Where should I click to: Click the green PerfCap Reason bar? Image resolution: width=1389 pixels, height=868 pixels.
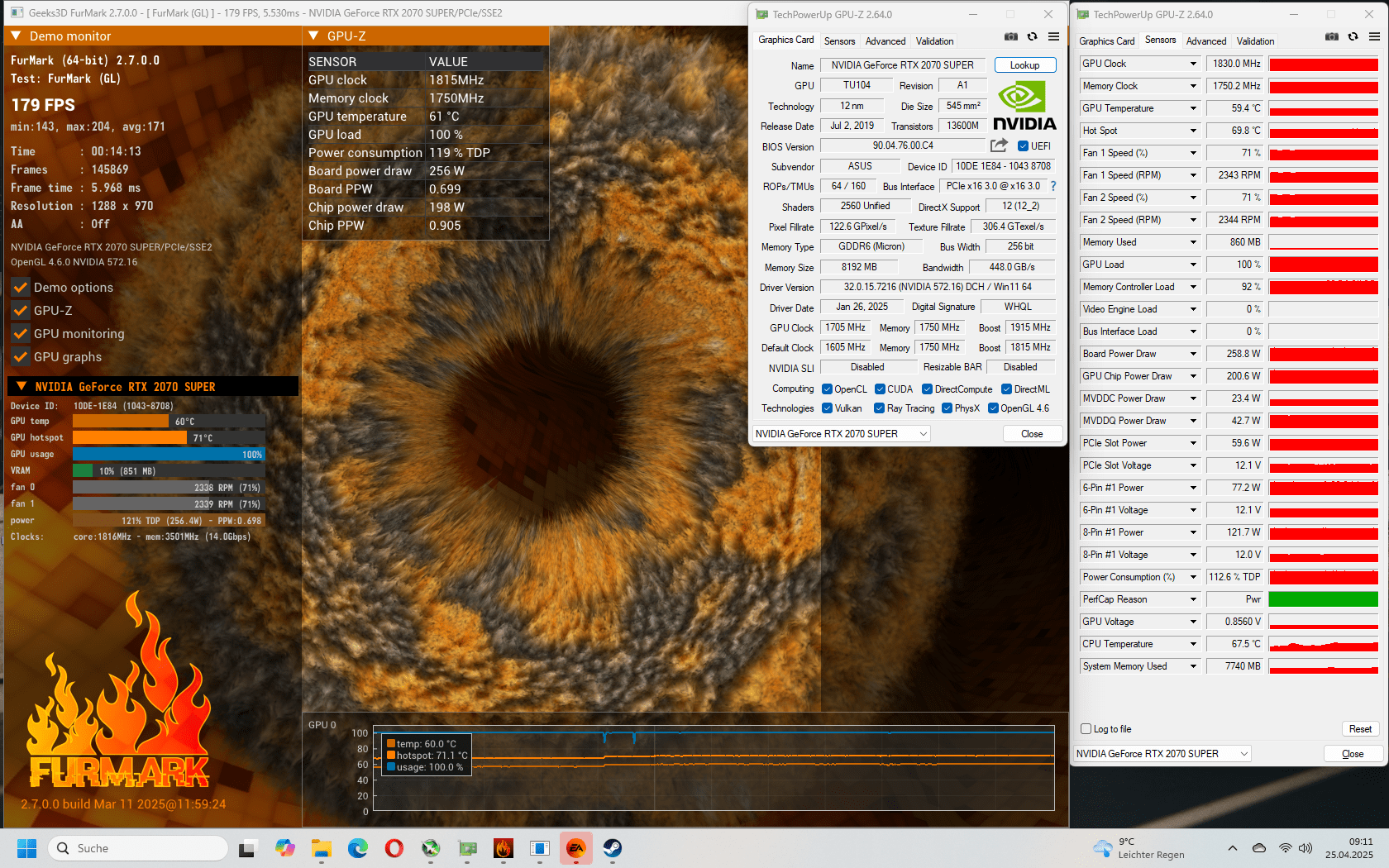pyautogui.click(x=1324, y=599)
